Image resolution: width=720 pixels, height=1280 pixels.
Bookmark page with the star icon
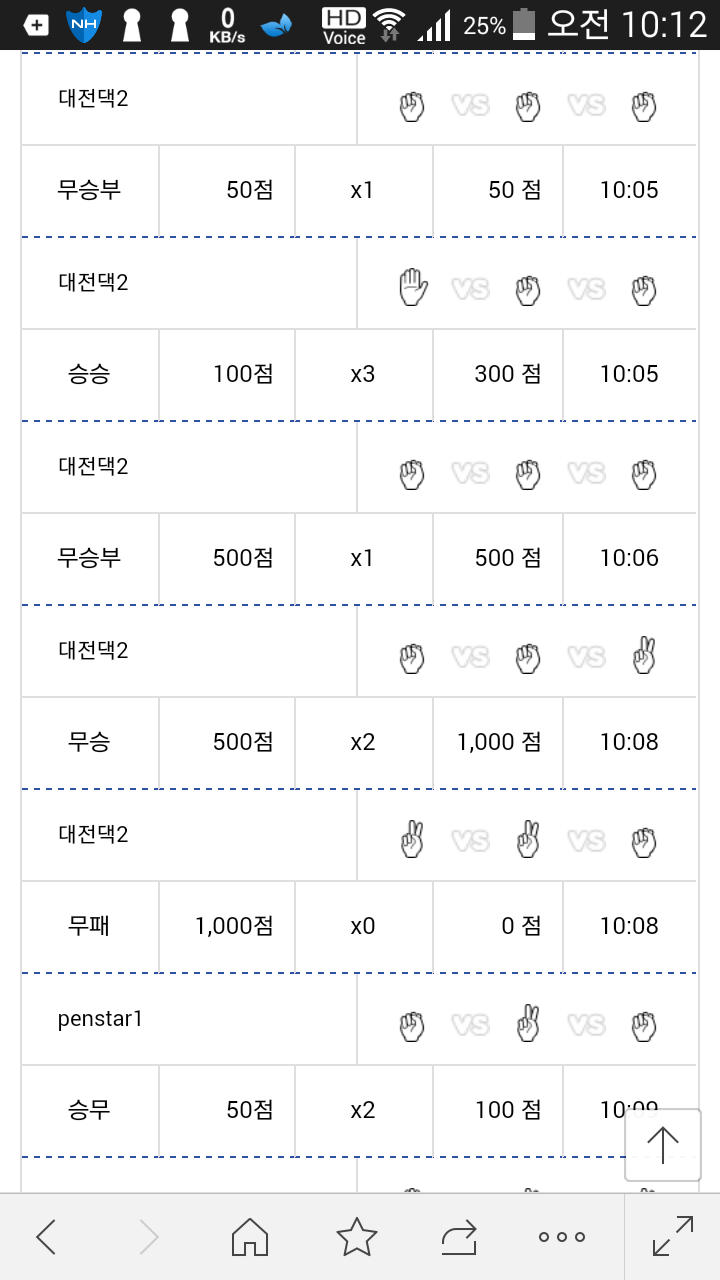[356, 1237]
